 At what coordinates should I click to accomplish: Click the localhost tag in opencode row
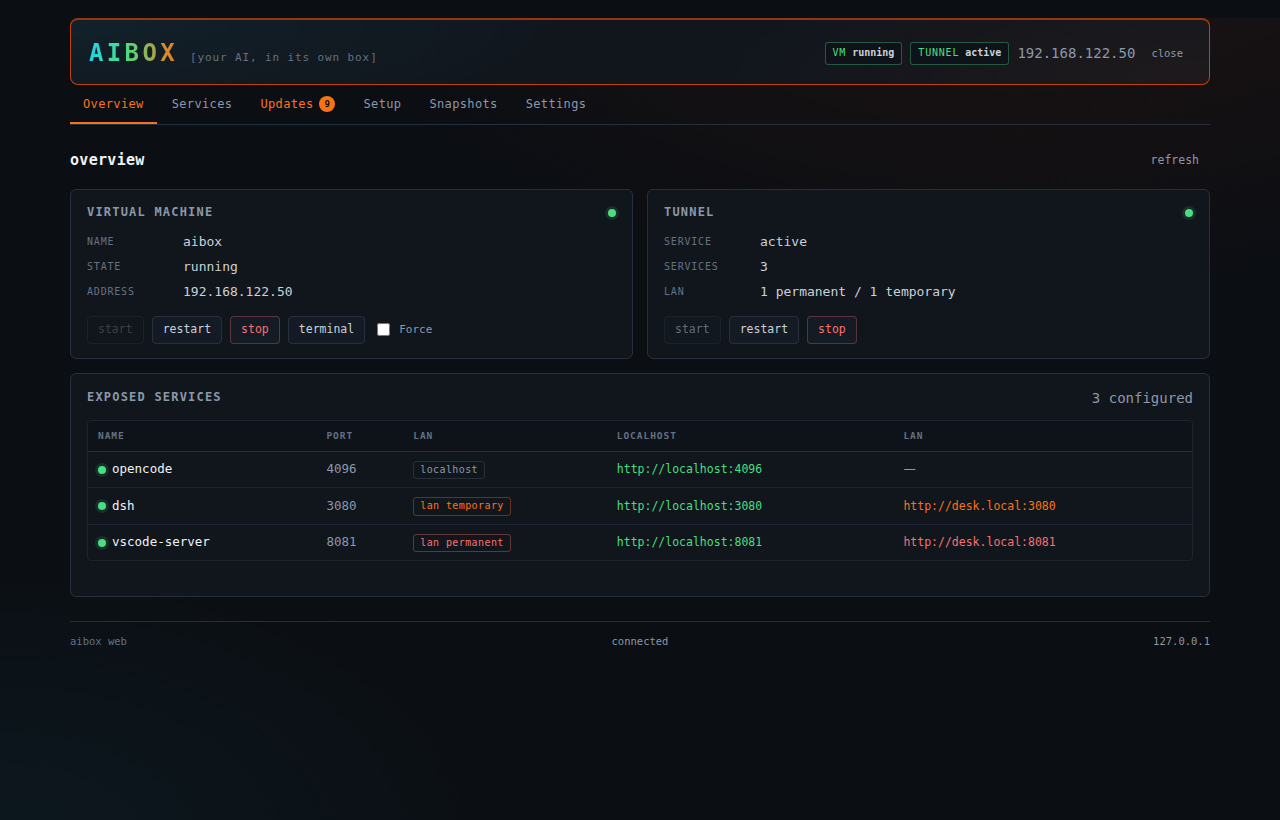[449, 470]
